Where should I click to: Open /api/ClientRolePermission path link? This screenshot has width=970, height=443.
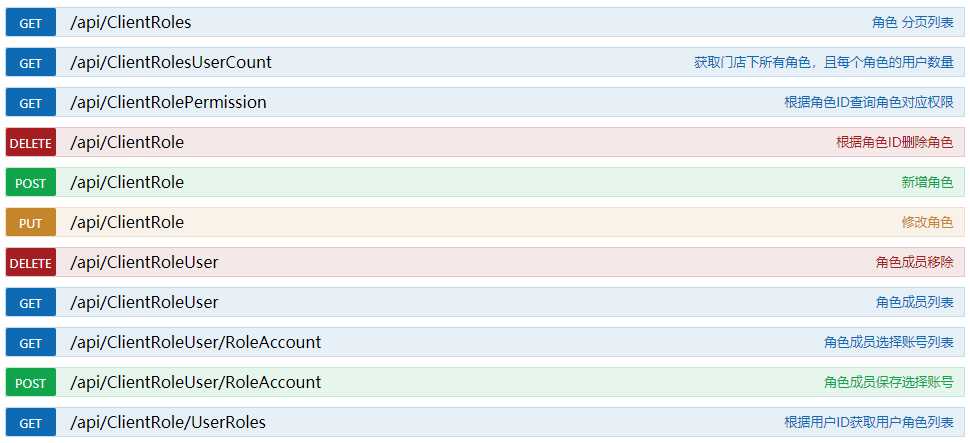[x=168, y=103]
